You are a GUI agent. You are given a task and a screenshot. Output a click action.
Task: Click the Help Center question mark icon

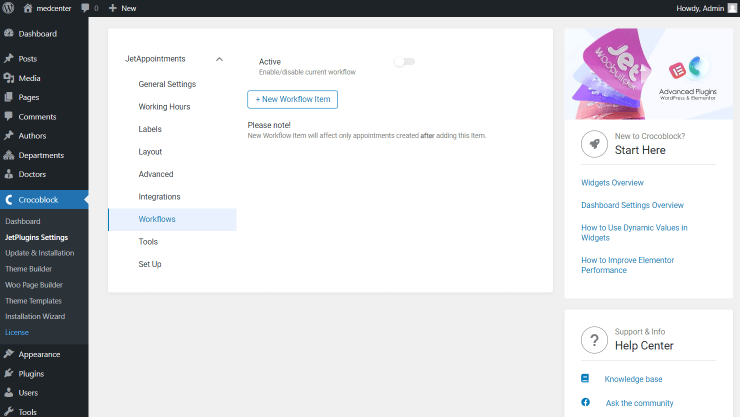coord(594,340)
